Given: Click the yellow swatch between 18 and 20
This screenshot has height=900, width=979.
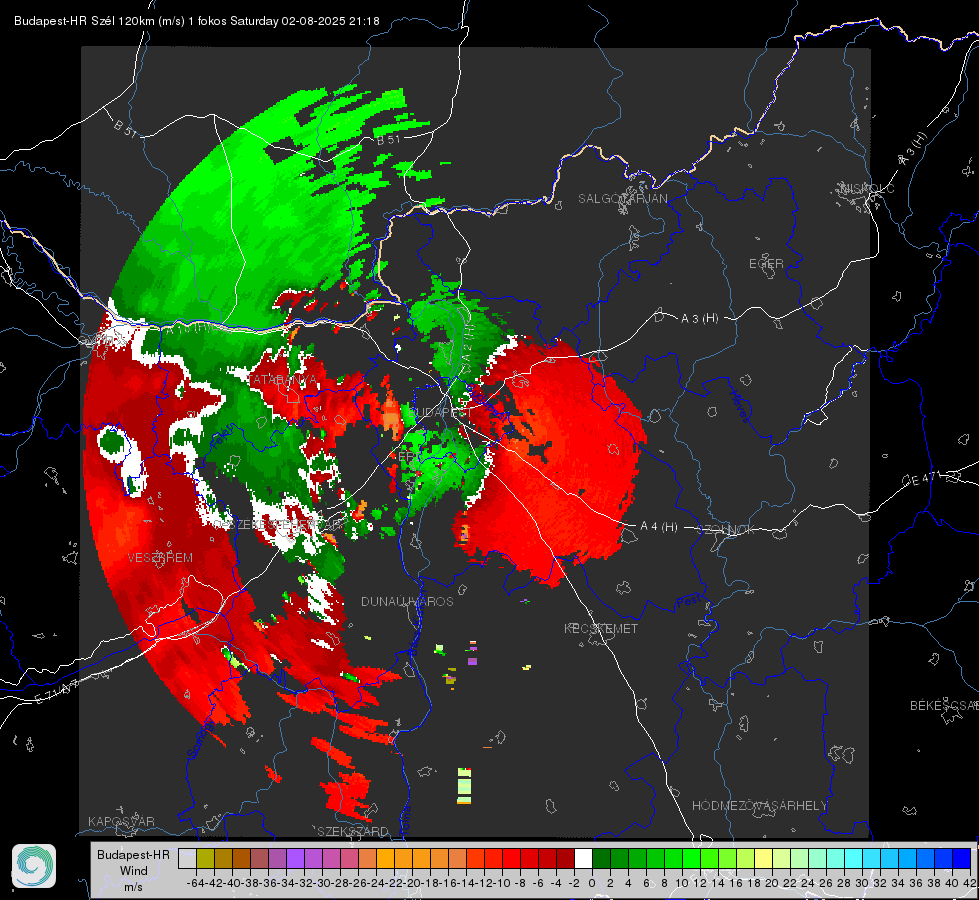Looking at the screenshot, I should point(763,858).
